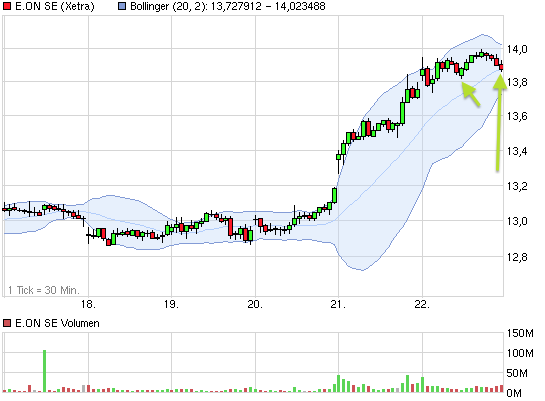Click the '18.' date axis label
545x401 pixels.
pyautogui.click(x=88, y=304)
